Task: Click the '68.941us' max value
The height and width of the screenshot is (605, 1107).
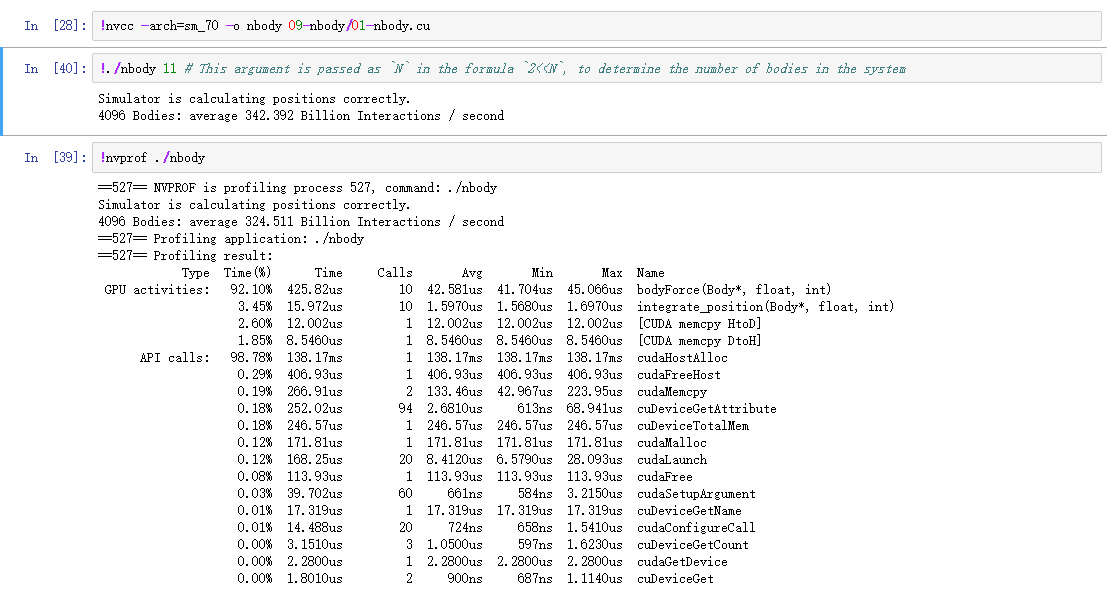Action: coord(594,409)
